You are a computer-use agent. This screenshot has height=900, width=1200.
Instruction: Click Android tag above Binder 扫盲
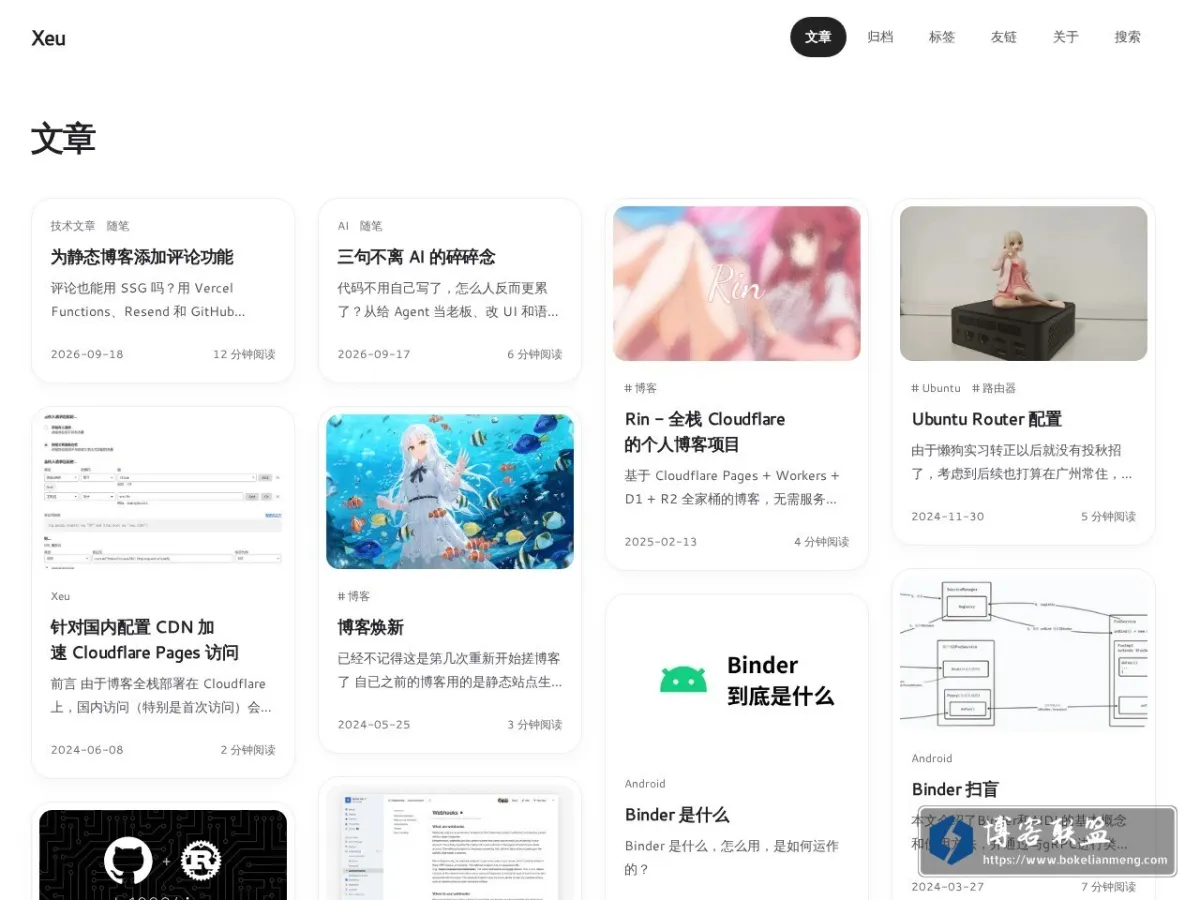(932, 758)
